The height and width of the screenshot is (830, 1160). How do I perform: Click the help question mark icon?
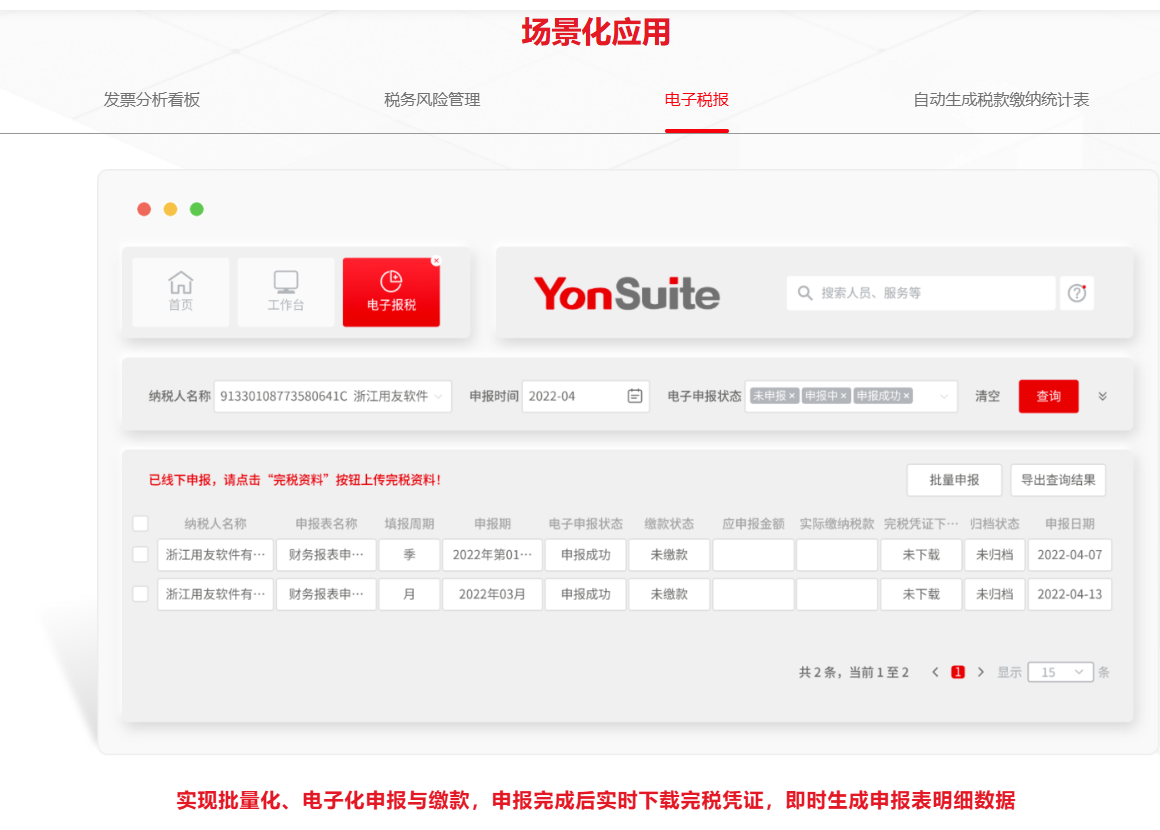pyautogui.click(x=1076, y=293)
